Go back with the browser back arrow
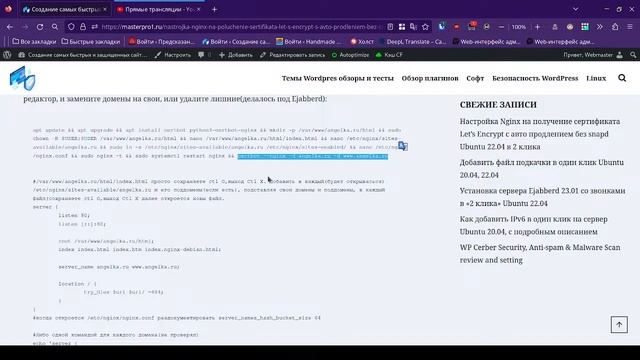Image resolution: width=640 pixels, height=360 pixels. coord(10,27)
